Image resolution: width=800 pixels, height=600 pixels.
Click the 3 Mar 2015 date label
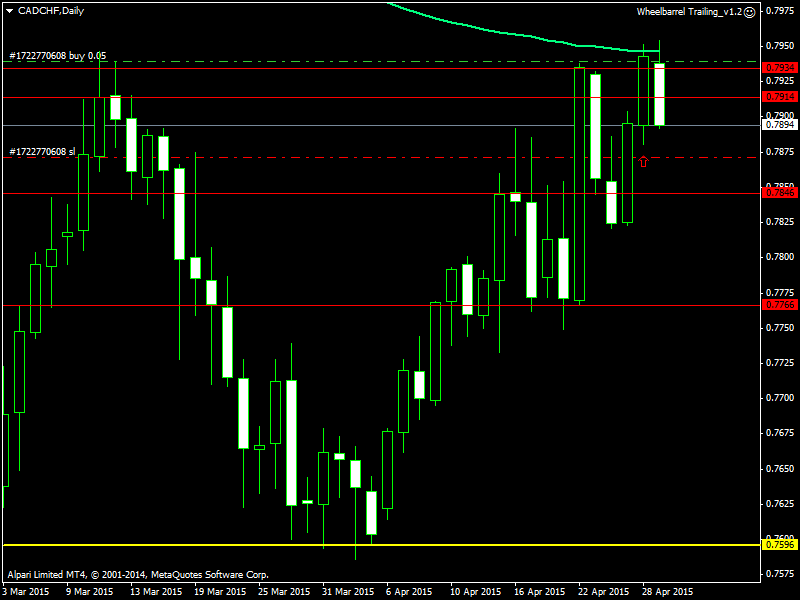(26, 592)
